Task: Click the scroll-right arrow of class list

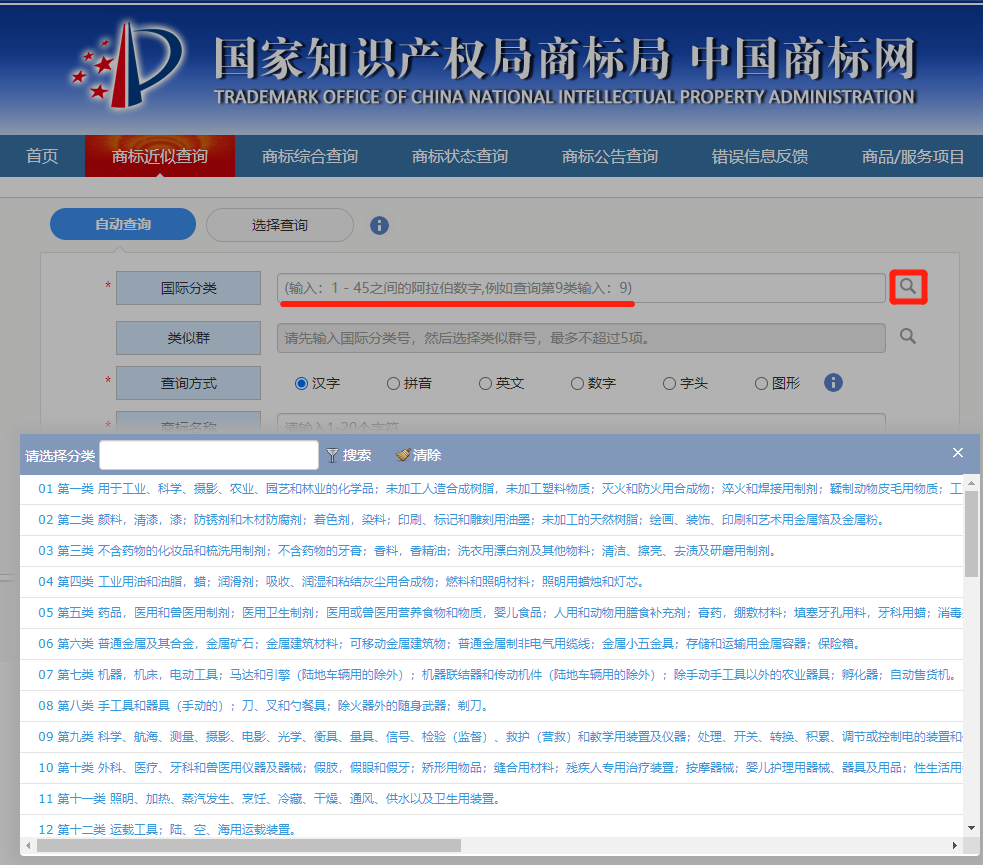Action: click(954, 846)
